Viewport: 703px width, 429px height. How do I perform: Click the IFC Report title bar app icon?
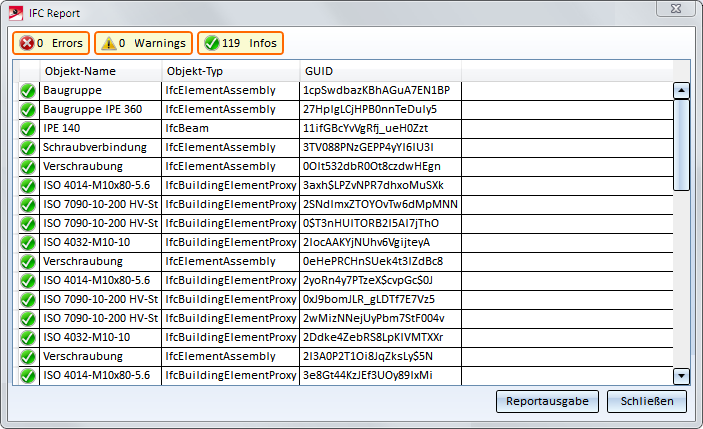[16, 13]
